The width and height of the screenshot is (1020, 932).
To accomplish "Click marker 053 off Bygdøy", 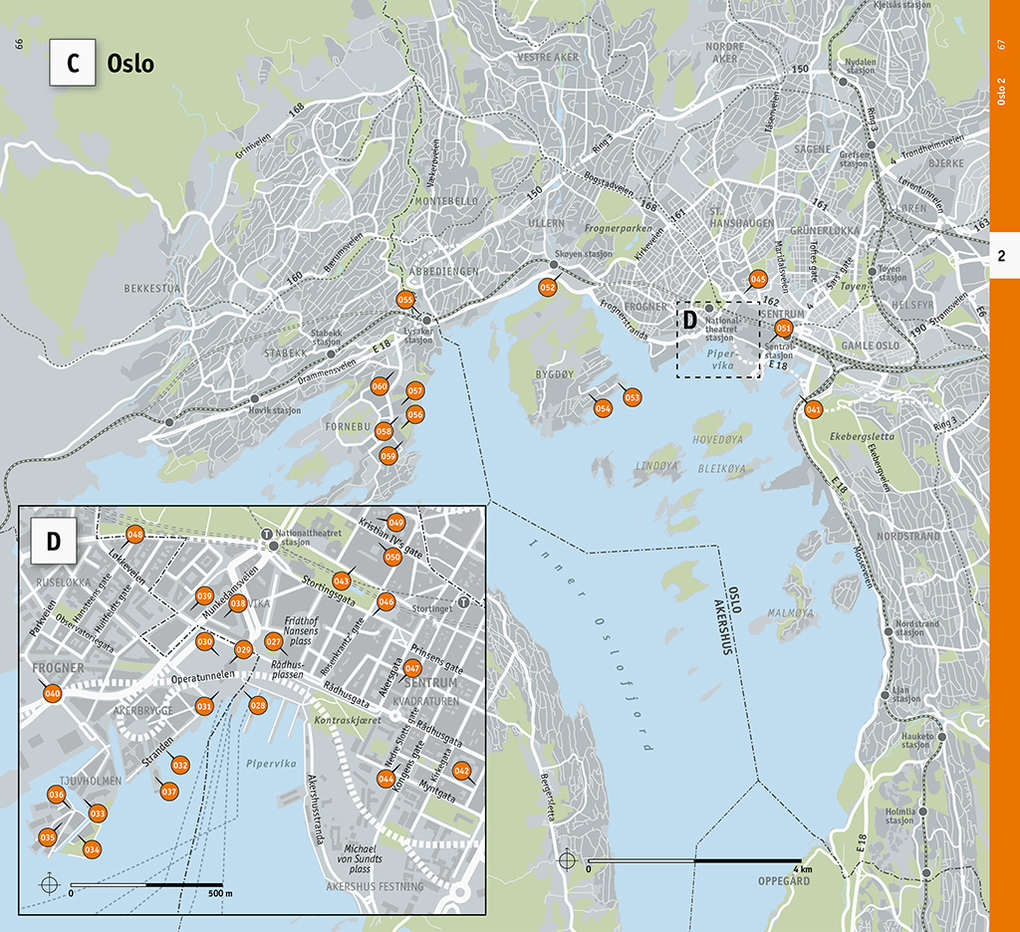I will 631,396.
